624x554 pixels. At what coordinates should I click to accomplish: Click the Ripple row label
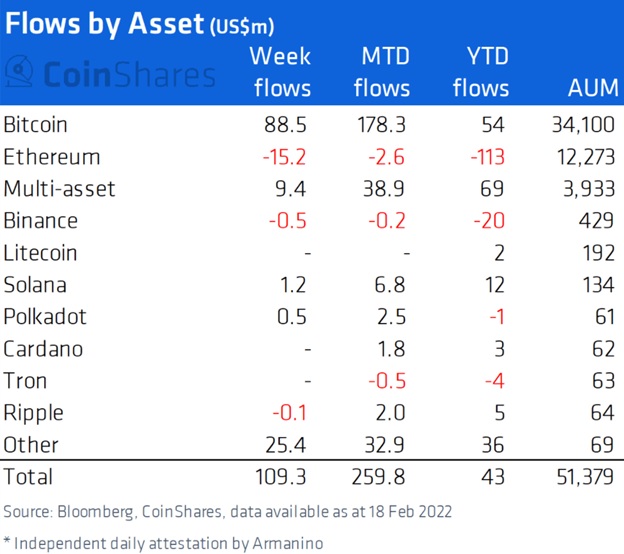coord(33,413)
